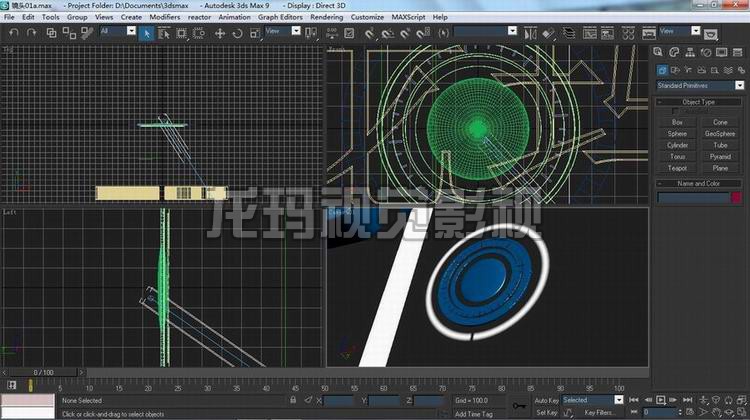Click the Undo arrow icon
The height and width of the screenshot is (420, 750).
14,33
